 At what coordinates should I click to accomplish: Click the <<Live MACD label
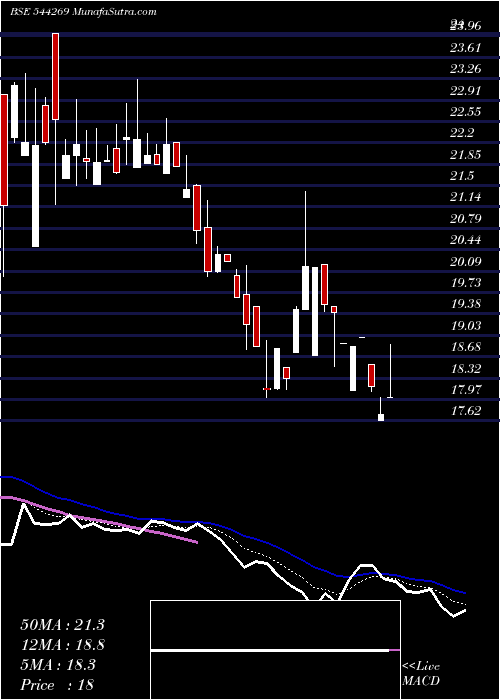(x=421, y=674)
